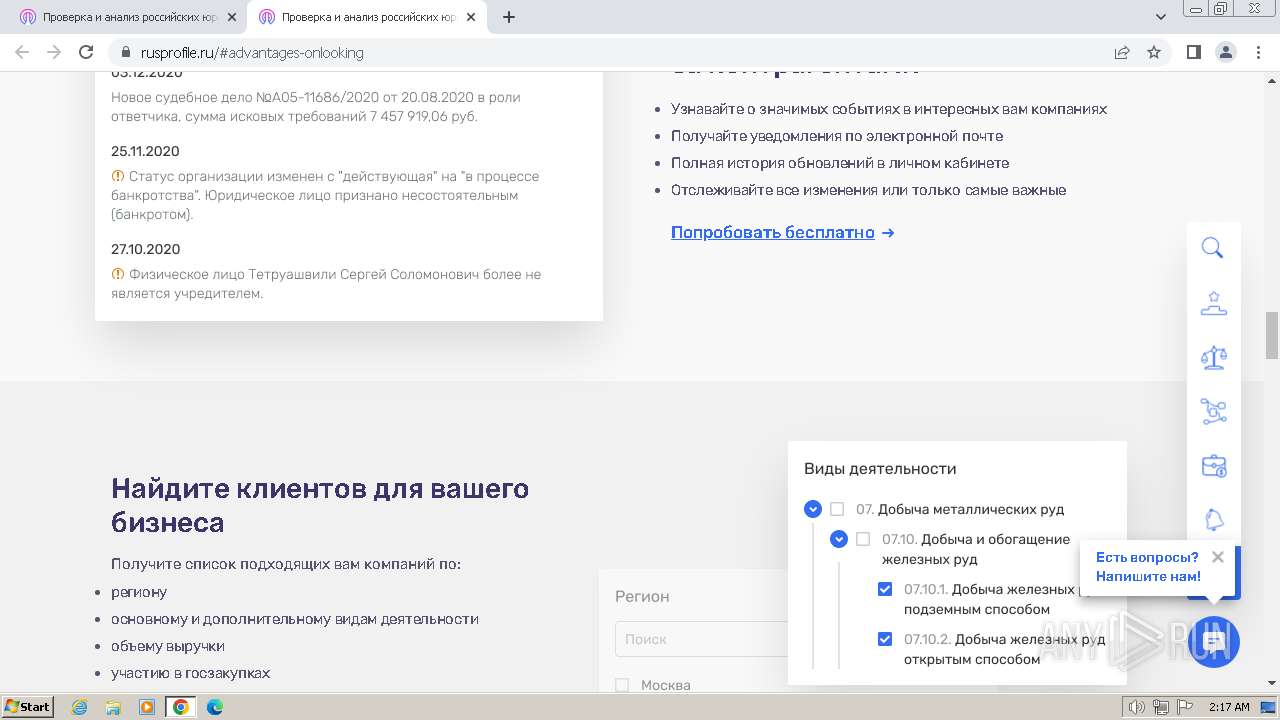Select the '27.10.2020' event date
1280x720 pixels.
pos(145,249)
